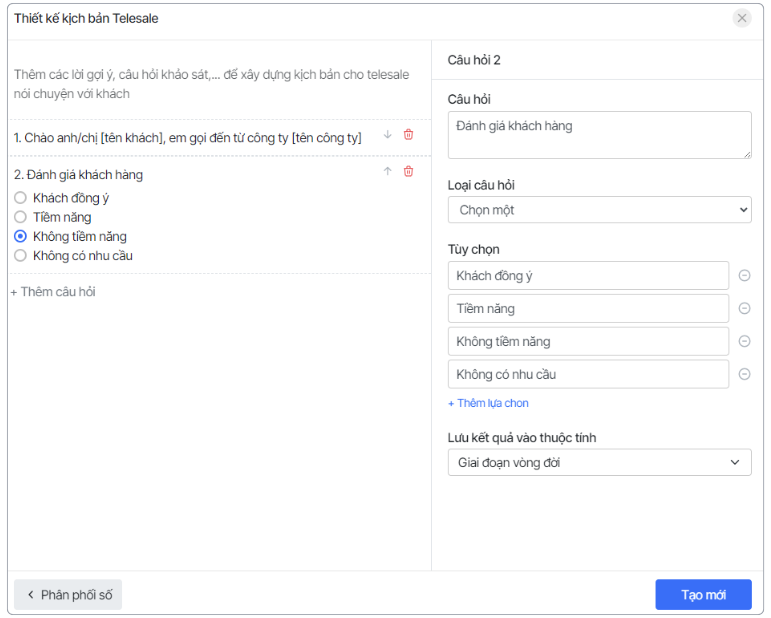
Task: Select the "Khách đồng ý" radio button
Action: click(20, 198)
